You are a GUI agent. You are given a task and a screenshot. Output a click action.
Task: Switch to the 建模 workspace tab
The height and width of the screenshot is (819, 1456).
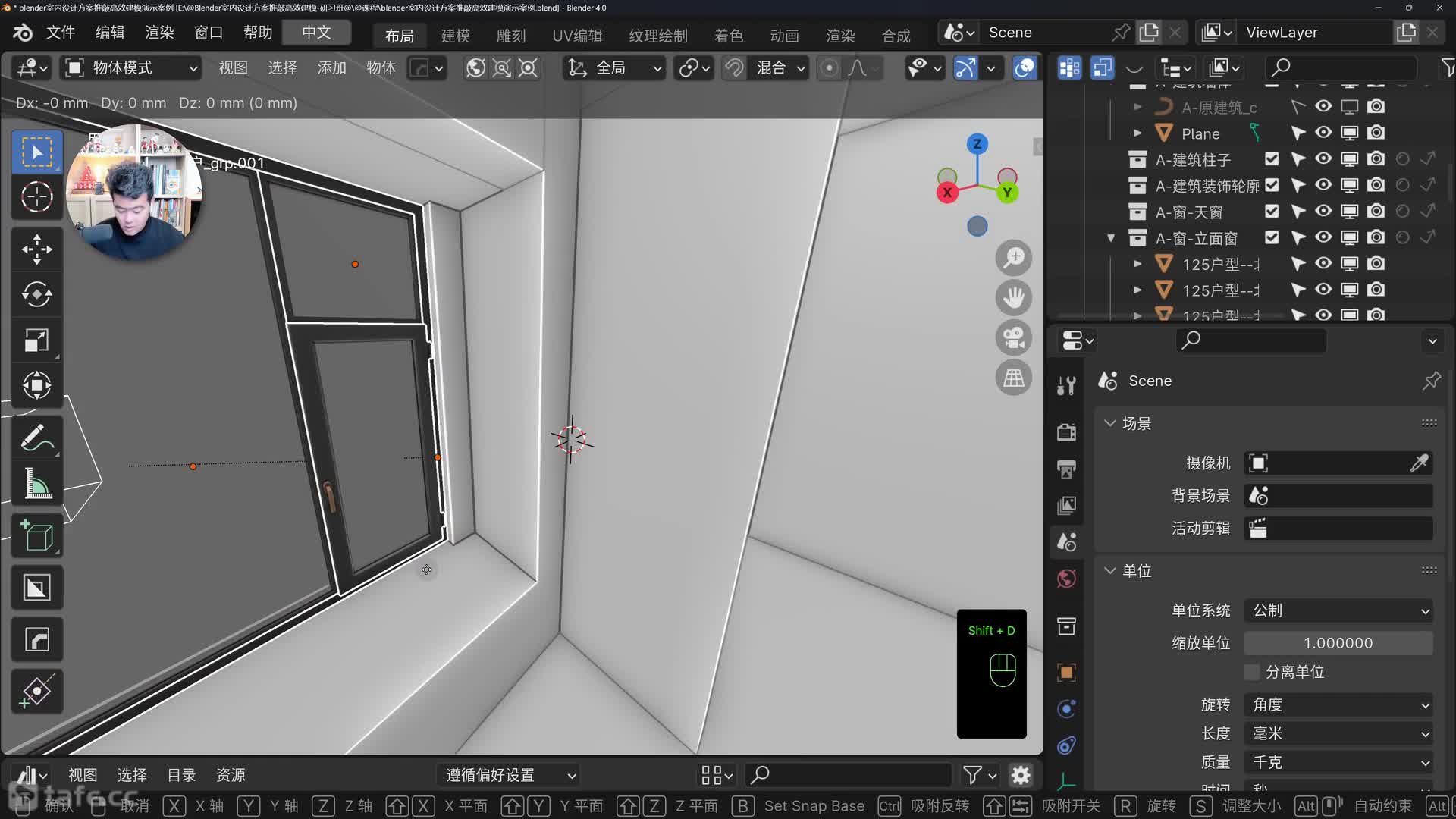coord(455,36)
